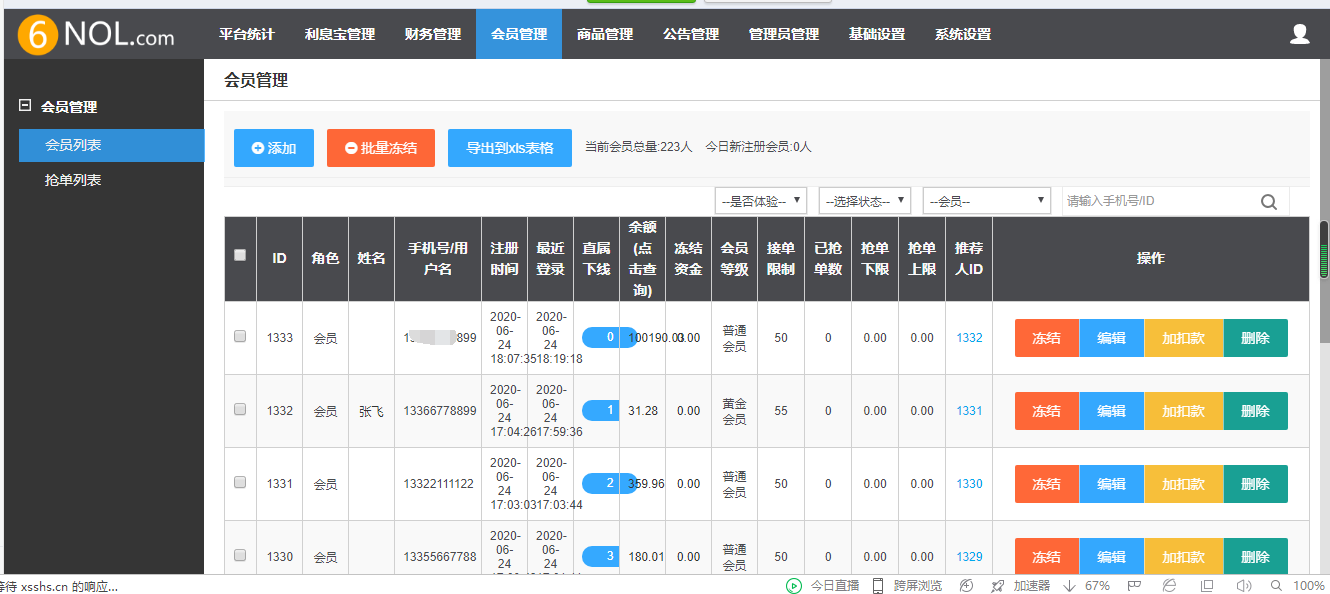1330x594 pixels.
Task: Click the 加速器 rocket icon
Action: pyautogui.click(x=997, y=586)
